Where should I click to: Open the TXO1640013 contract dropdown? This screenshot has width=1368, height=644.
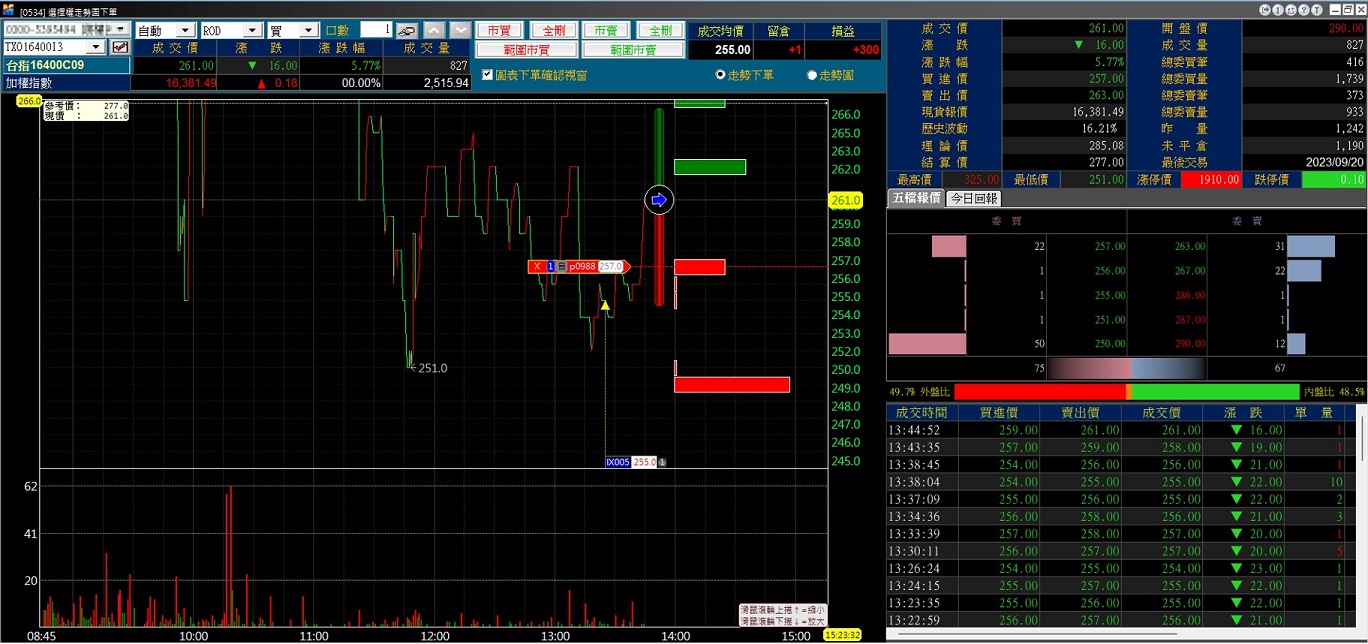[x=96, y=47]
